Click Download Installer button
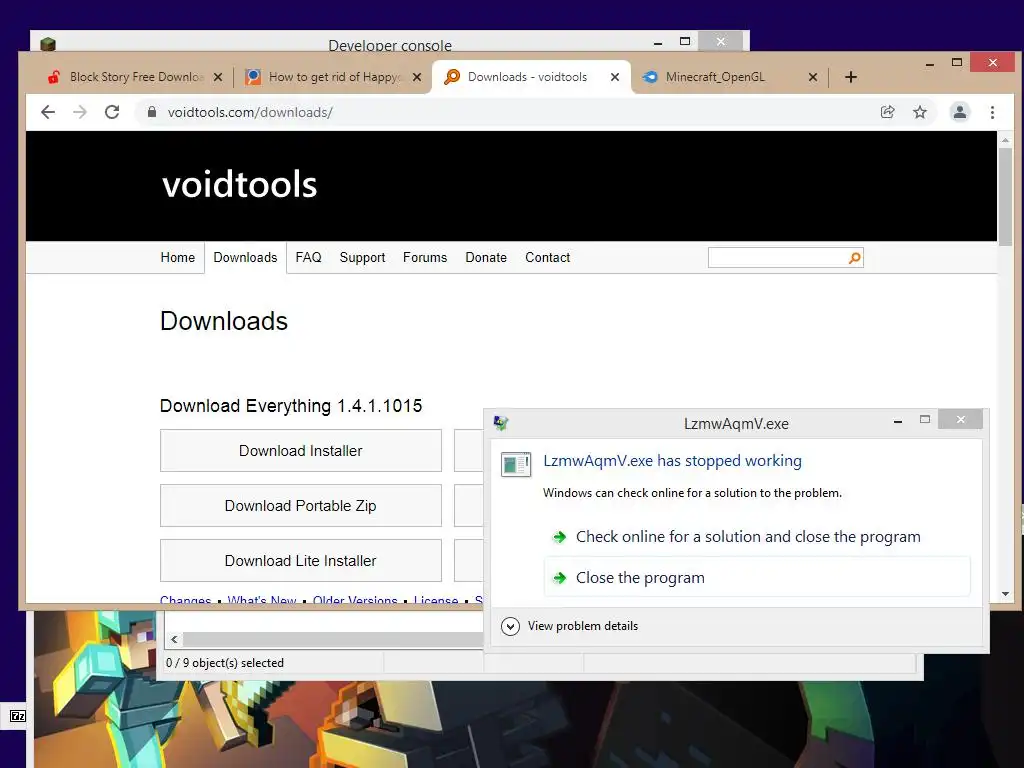Screen dimensions: 1024x768 click(300, 451)
